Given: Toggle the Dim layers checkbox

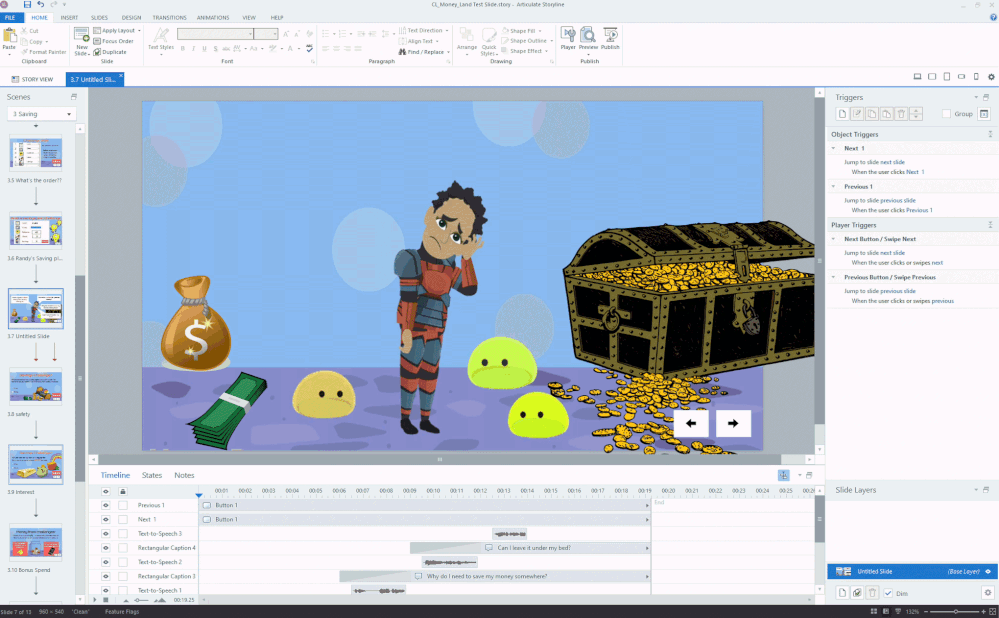Looking at the screenshot, I should click(888, 593).
